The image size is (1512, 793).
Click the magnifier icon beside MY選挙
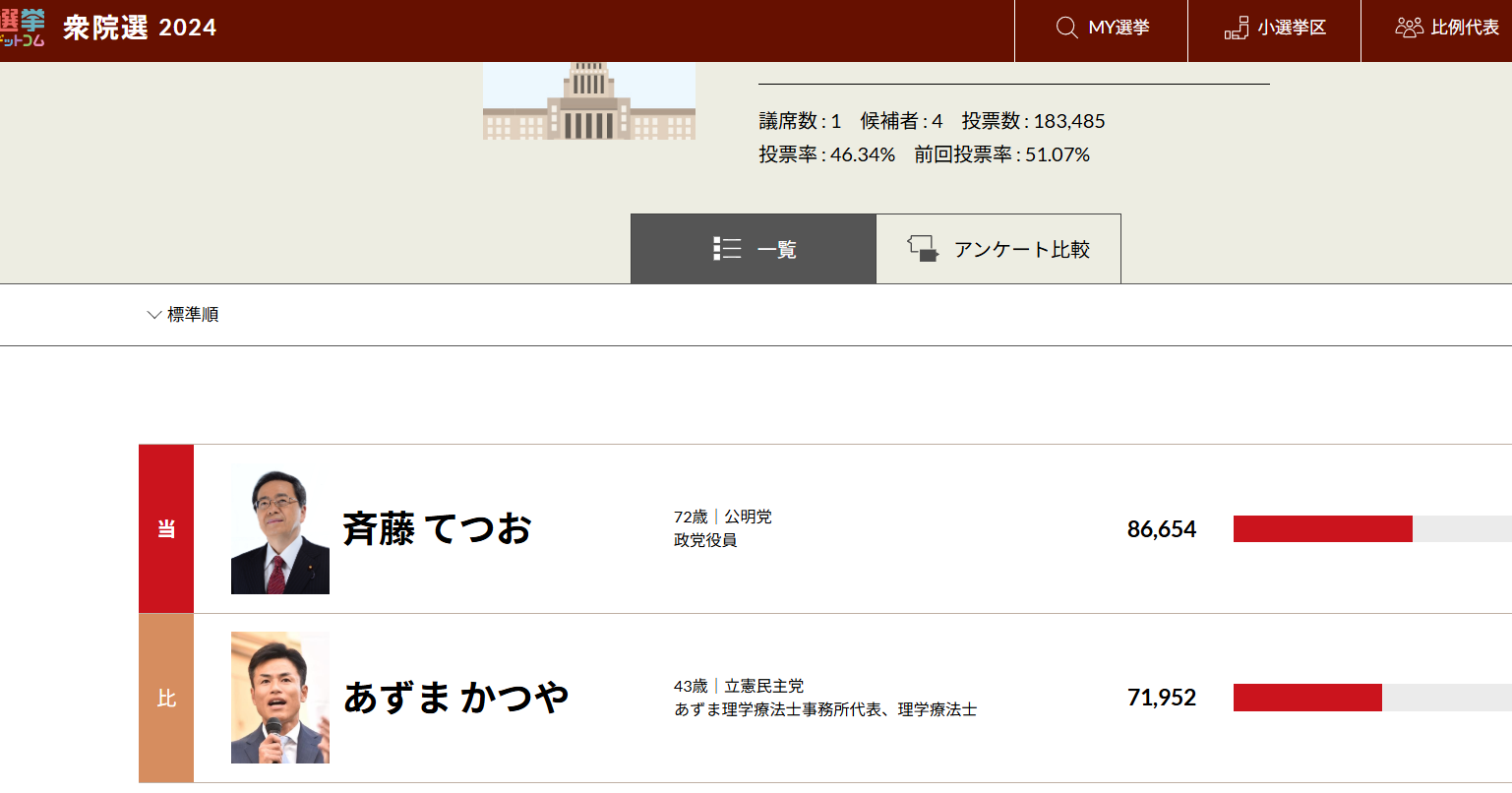pos(1066,28)
